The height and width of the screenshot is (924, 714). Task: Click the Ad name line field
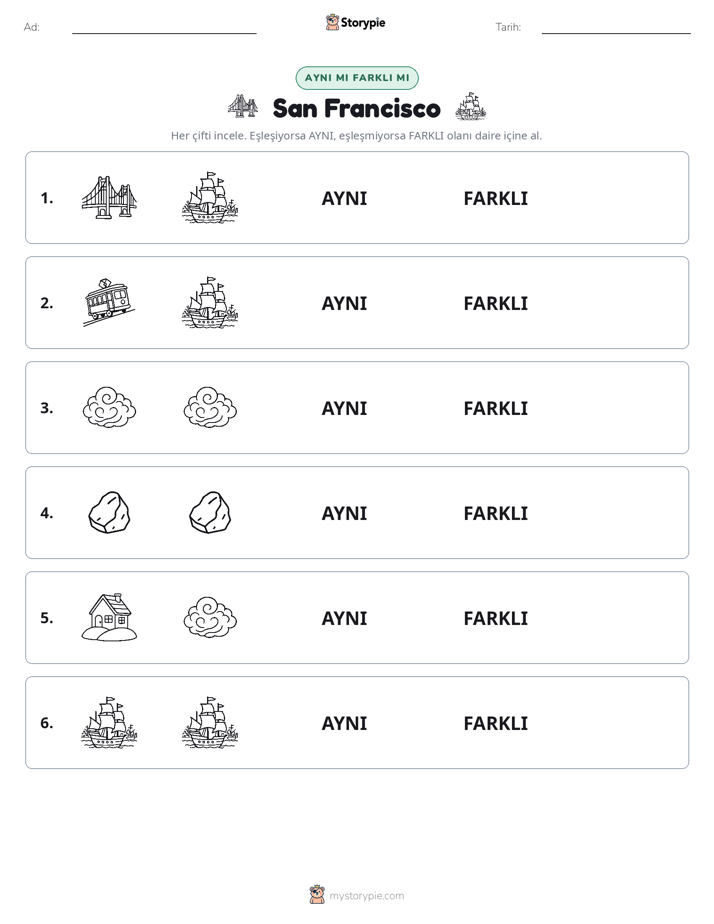164,28
